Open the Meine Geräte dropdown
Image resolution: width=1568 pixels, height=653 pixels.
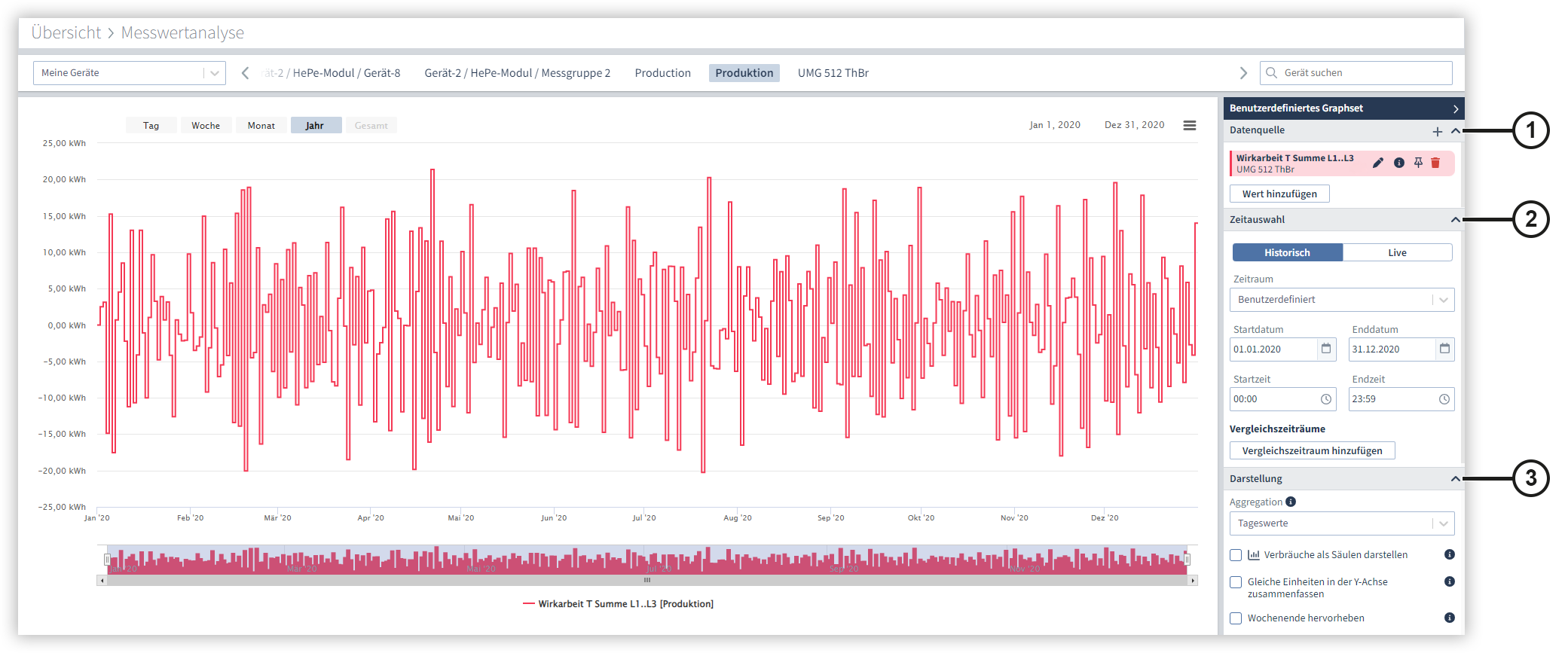(x=130, y=73)
